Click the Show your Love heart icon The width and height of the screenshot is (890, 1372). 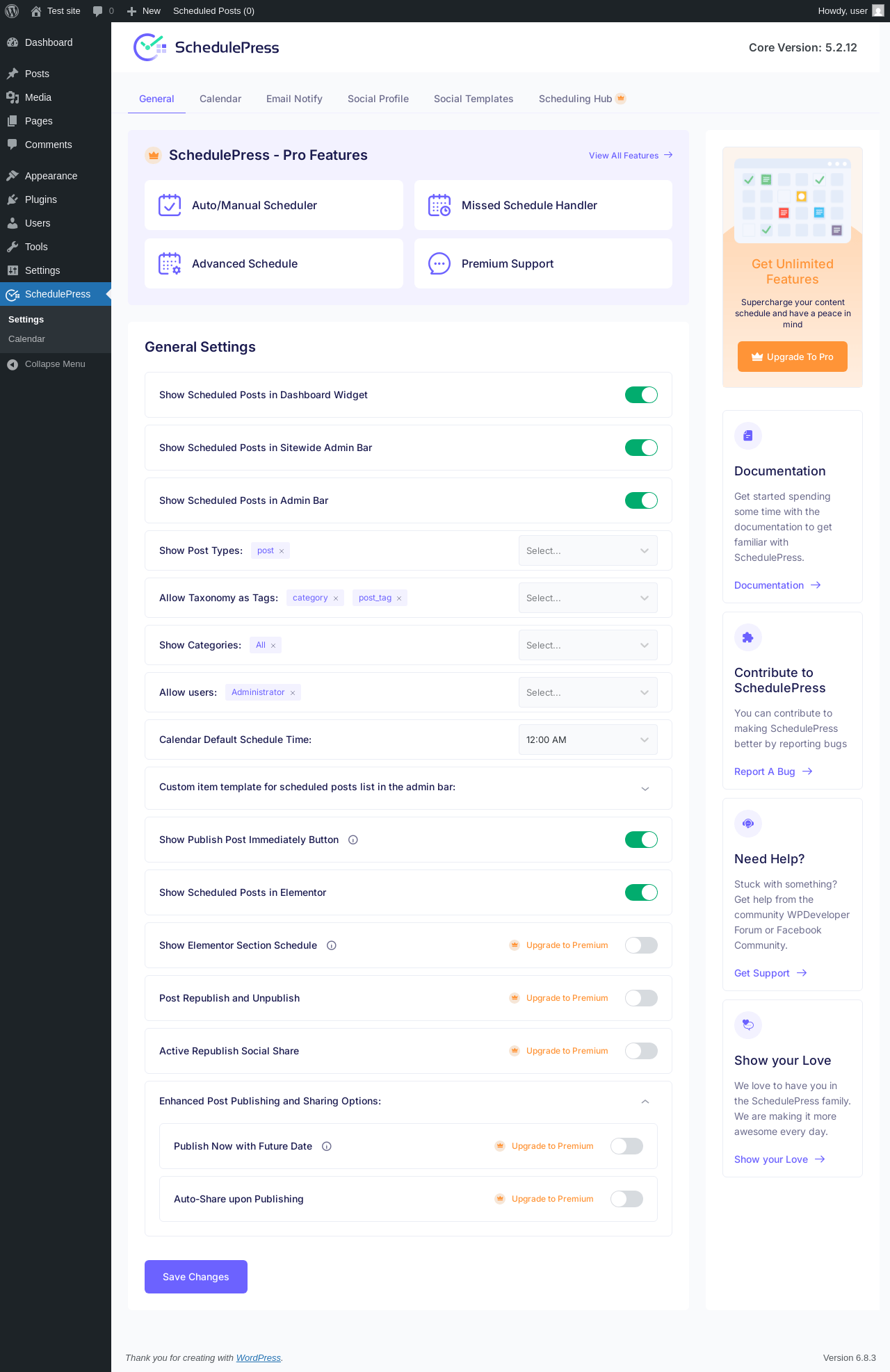(x=748, y=1025)
